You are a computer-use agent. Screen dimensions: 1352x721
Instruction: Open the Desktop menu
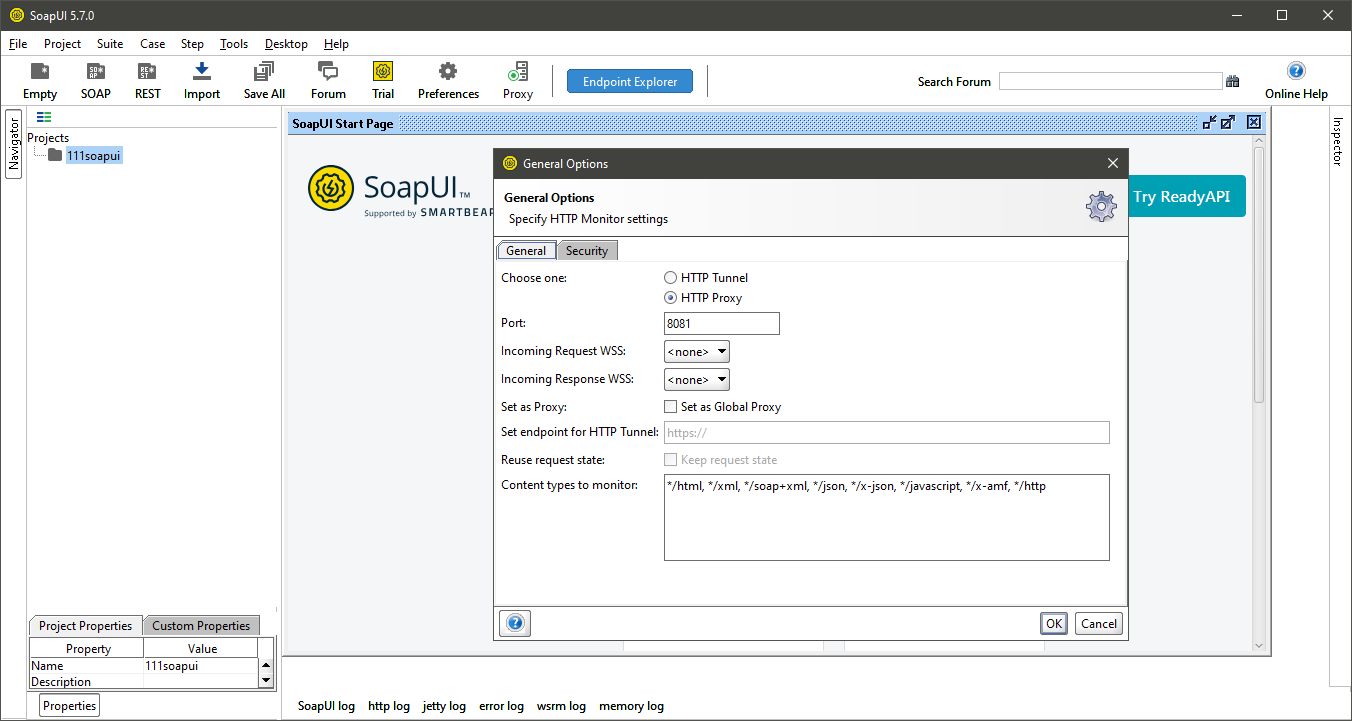pyautogui.click(x=286, y=44)
